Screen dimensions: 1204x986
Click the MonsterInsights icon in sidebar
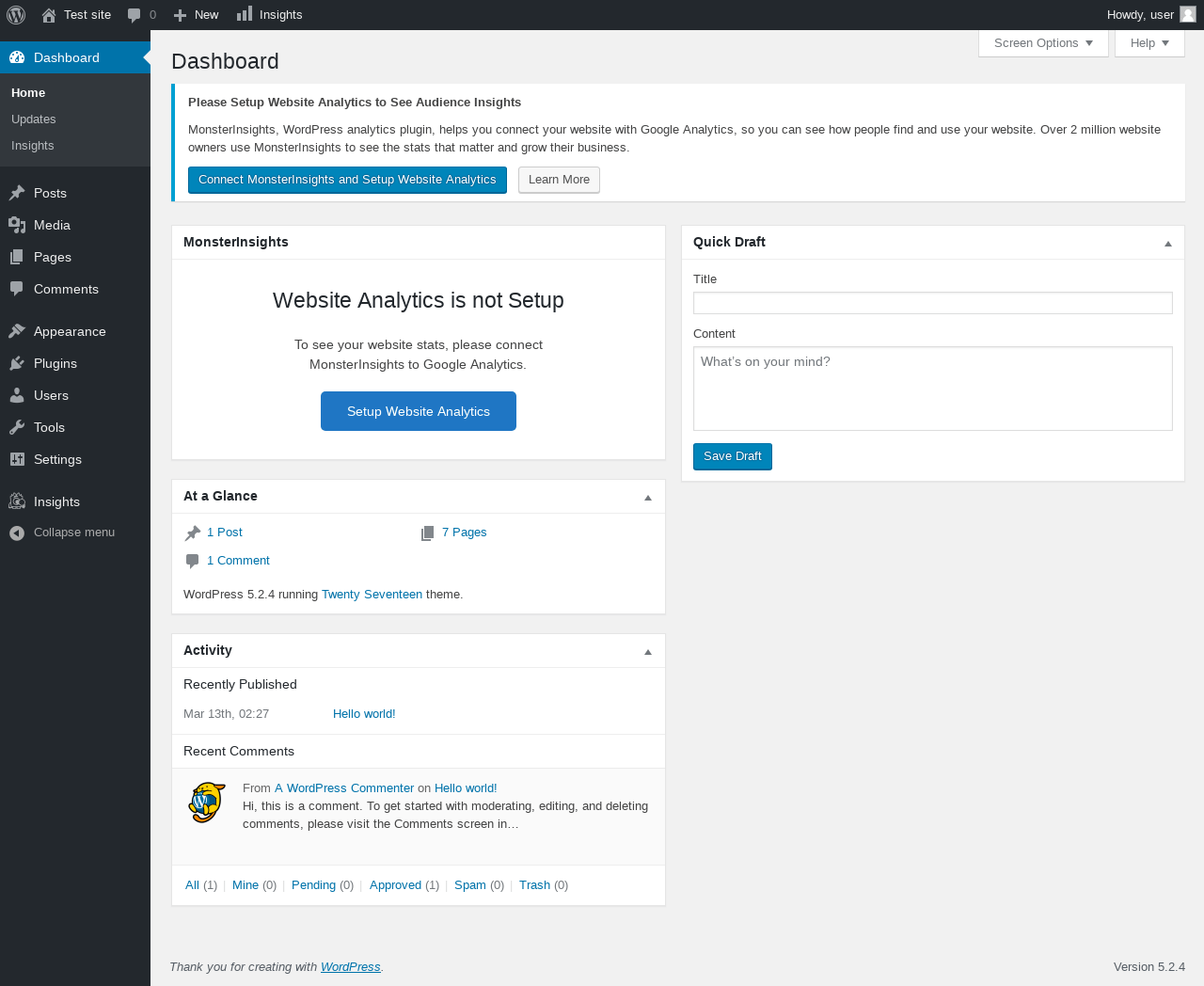click(x=17, y=501)
